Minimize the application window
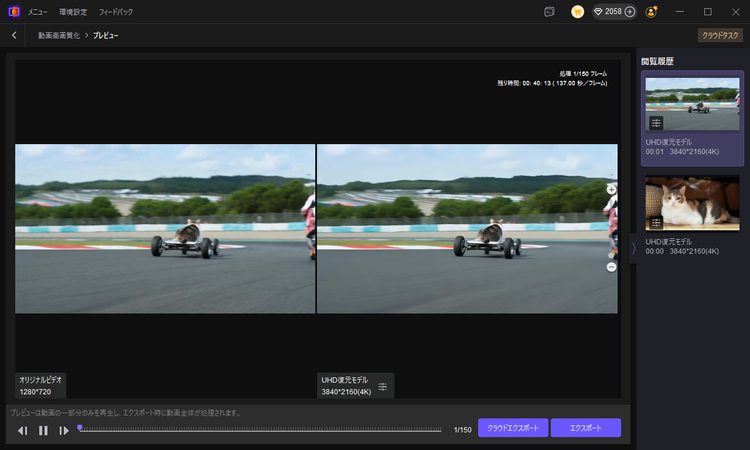Viewport: 750px width, 450px height. tap(679, 12)
